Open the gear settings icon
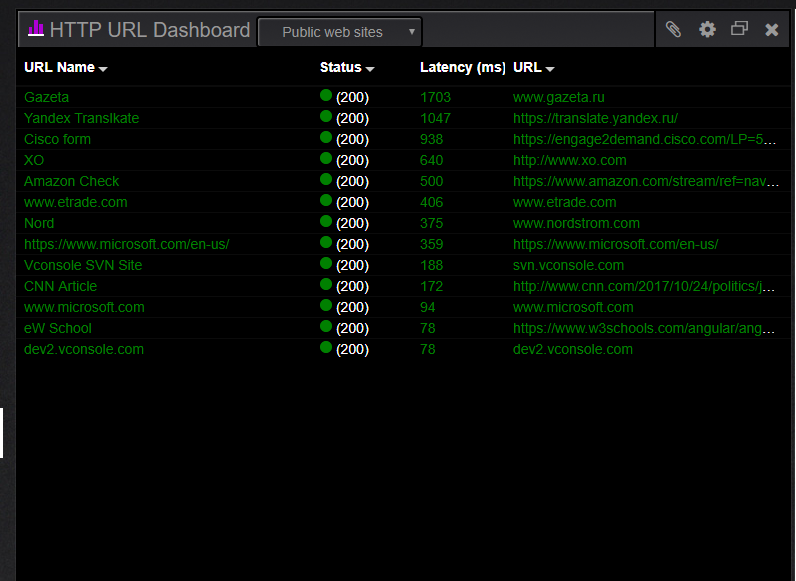Viewport: 796px width, 581px height. pyautogui.click(x=707, y=29)
